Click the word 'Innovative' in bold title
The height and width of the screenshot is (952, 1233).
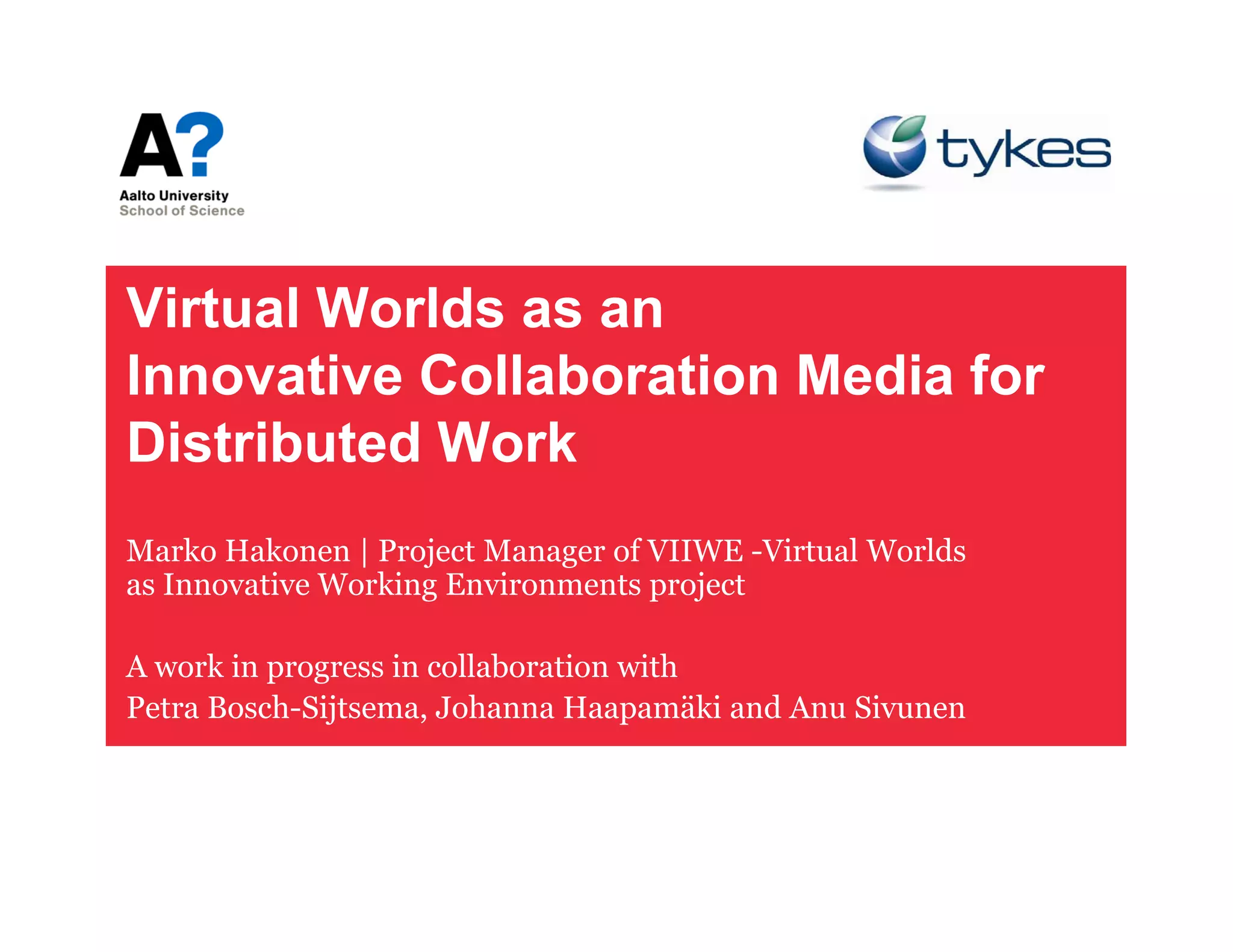[265, 376]
